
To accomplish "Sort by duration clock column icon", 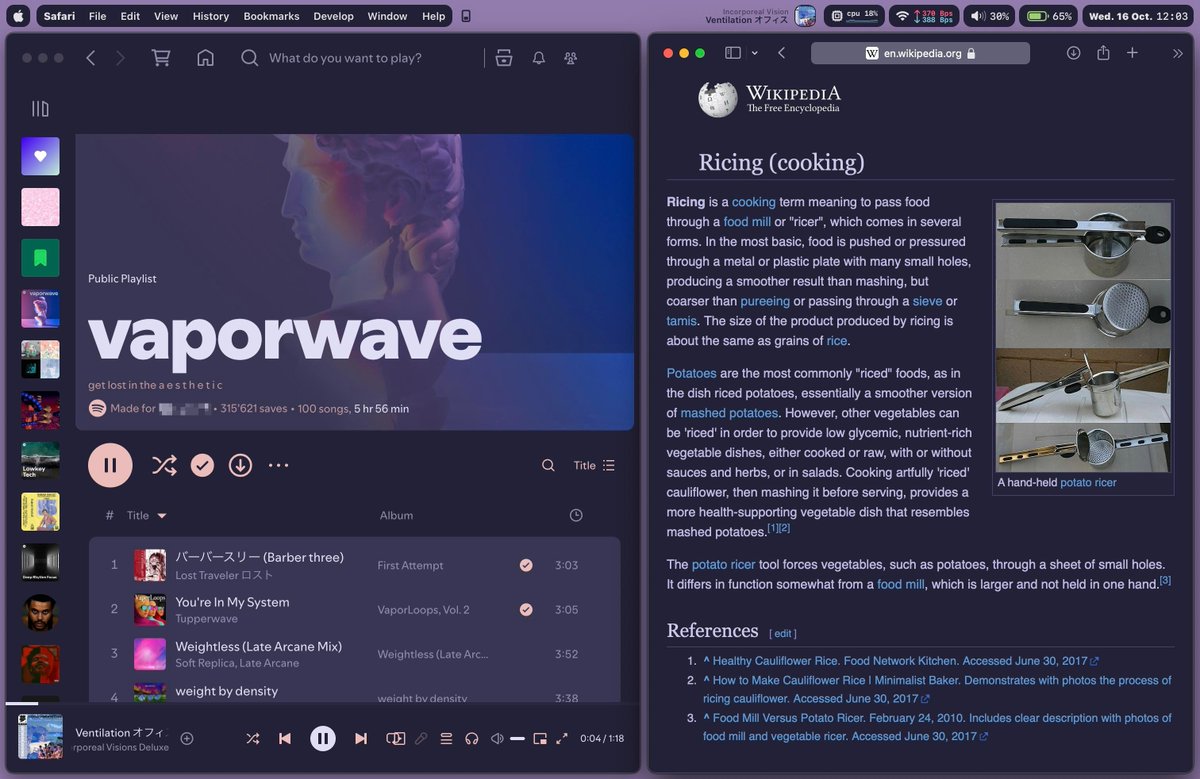I will pyautogui.click(x=576, y=515).
